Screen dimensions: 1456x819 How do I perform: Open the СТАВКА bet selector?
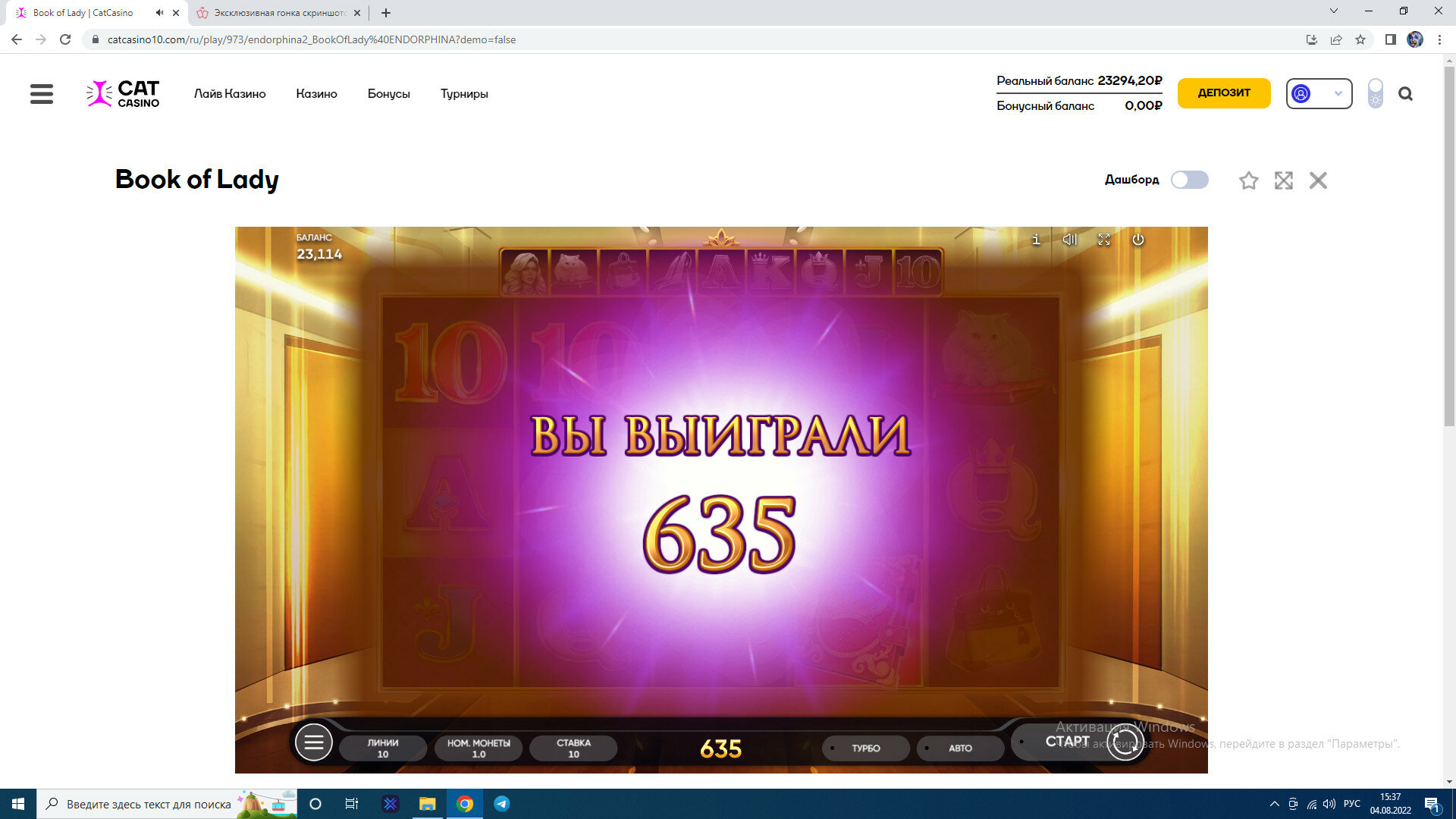573,748
